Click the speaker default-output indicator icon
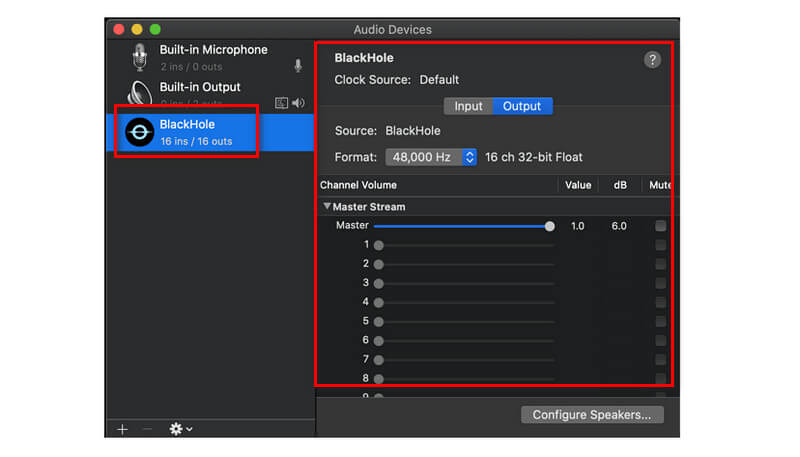Image resolution: width=800 pixels, height=457 pixels. pyautogui.click(x=298, y=103)
